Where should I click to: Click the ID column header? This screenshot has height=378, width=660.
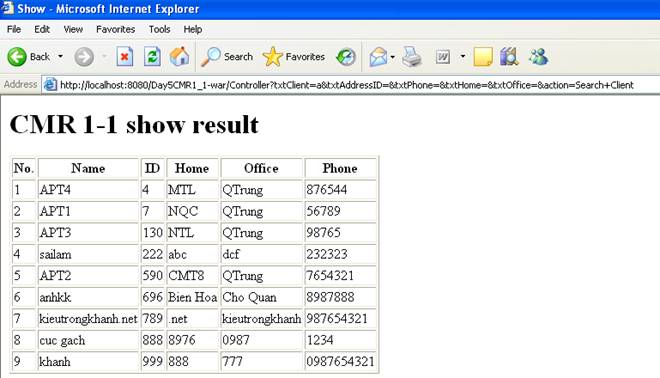click(x=152, y=168)
